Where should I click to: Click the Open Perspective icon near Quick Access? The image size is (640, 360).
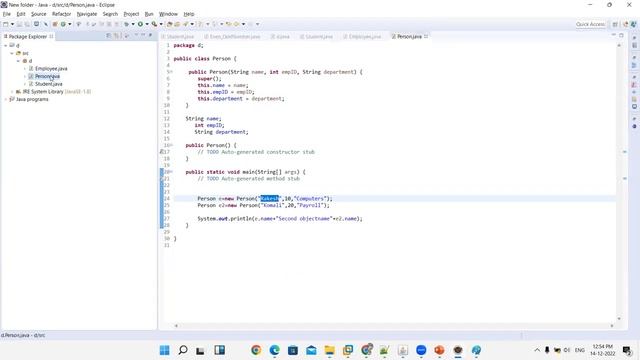[x=615, y=24]
